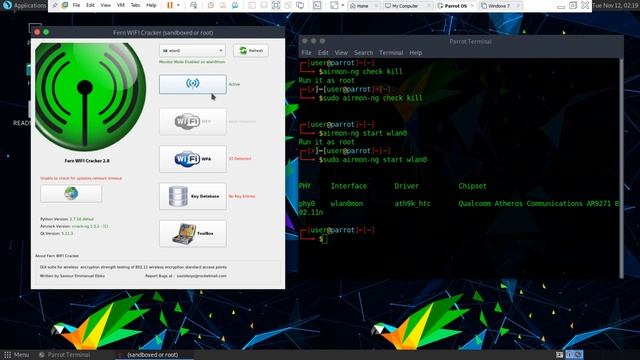This screenshot has height=360, width=640.
Task: Click the Fern WiFi Cracker green logo
Action: (90, 97)
